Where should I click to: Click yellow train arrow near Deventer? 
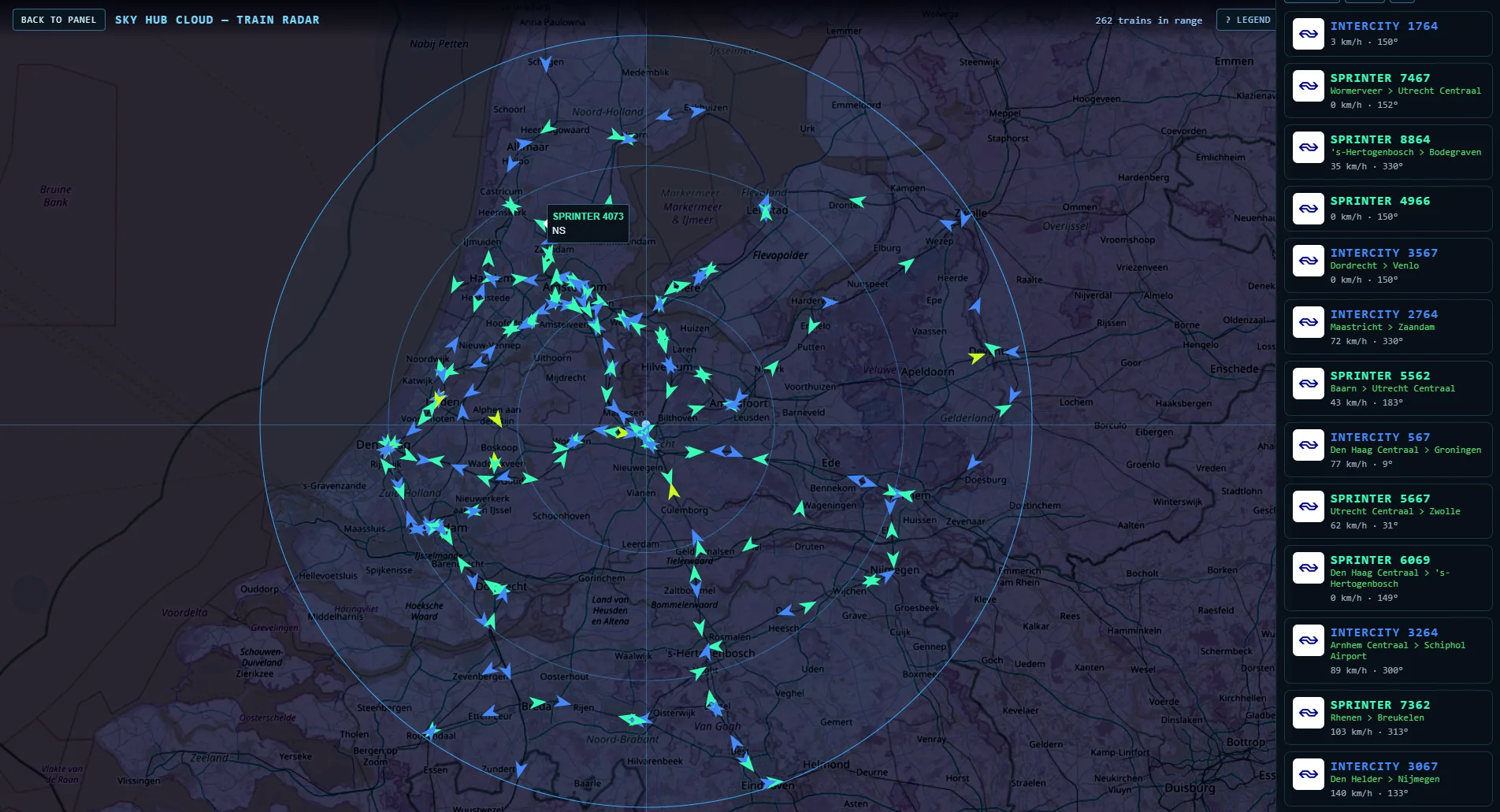coord(977,358)
